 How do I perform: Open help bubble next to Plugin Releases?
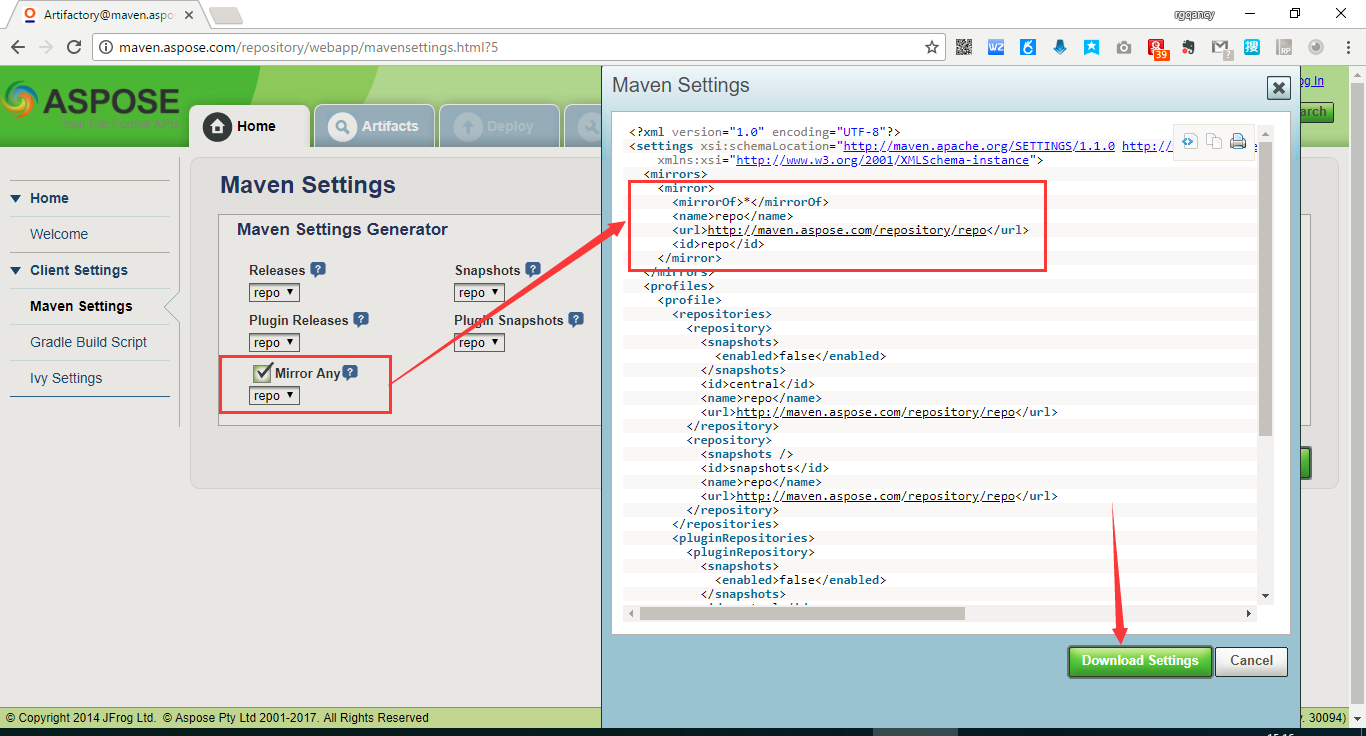(361, 319)
